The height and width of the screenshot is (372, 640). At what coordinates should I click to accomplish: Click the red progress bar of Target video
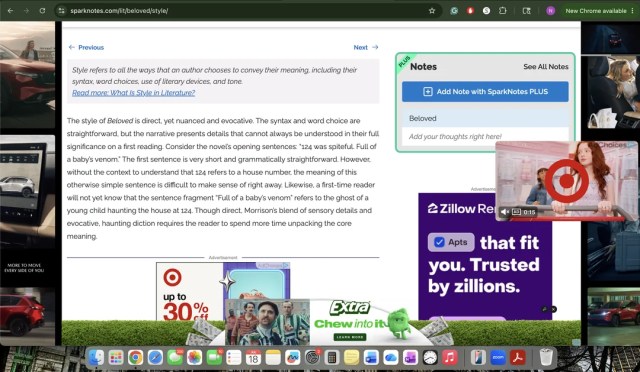[567, 219]
